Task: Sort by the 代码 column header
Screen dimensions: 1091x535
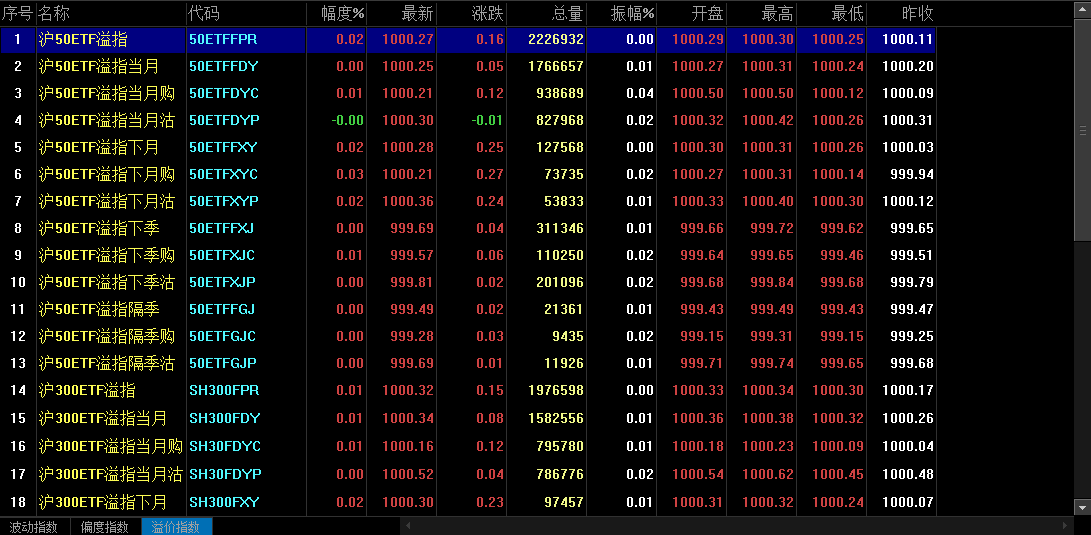Action: tap(204, 13)
